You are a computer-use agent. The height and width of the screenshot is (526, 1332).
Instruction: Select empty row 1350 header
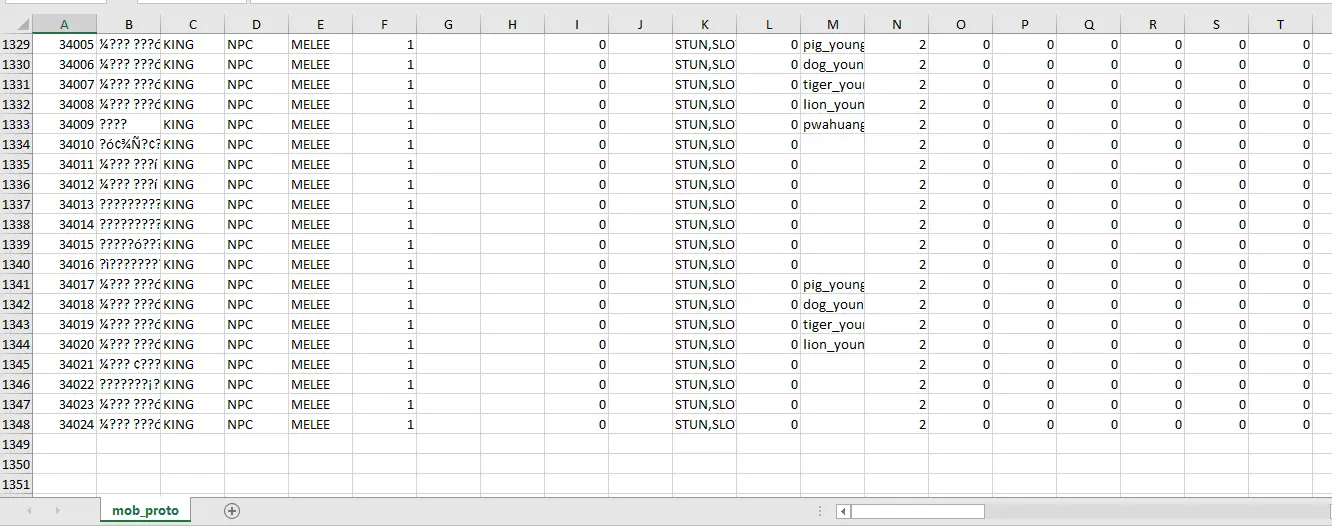[16, 464]
